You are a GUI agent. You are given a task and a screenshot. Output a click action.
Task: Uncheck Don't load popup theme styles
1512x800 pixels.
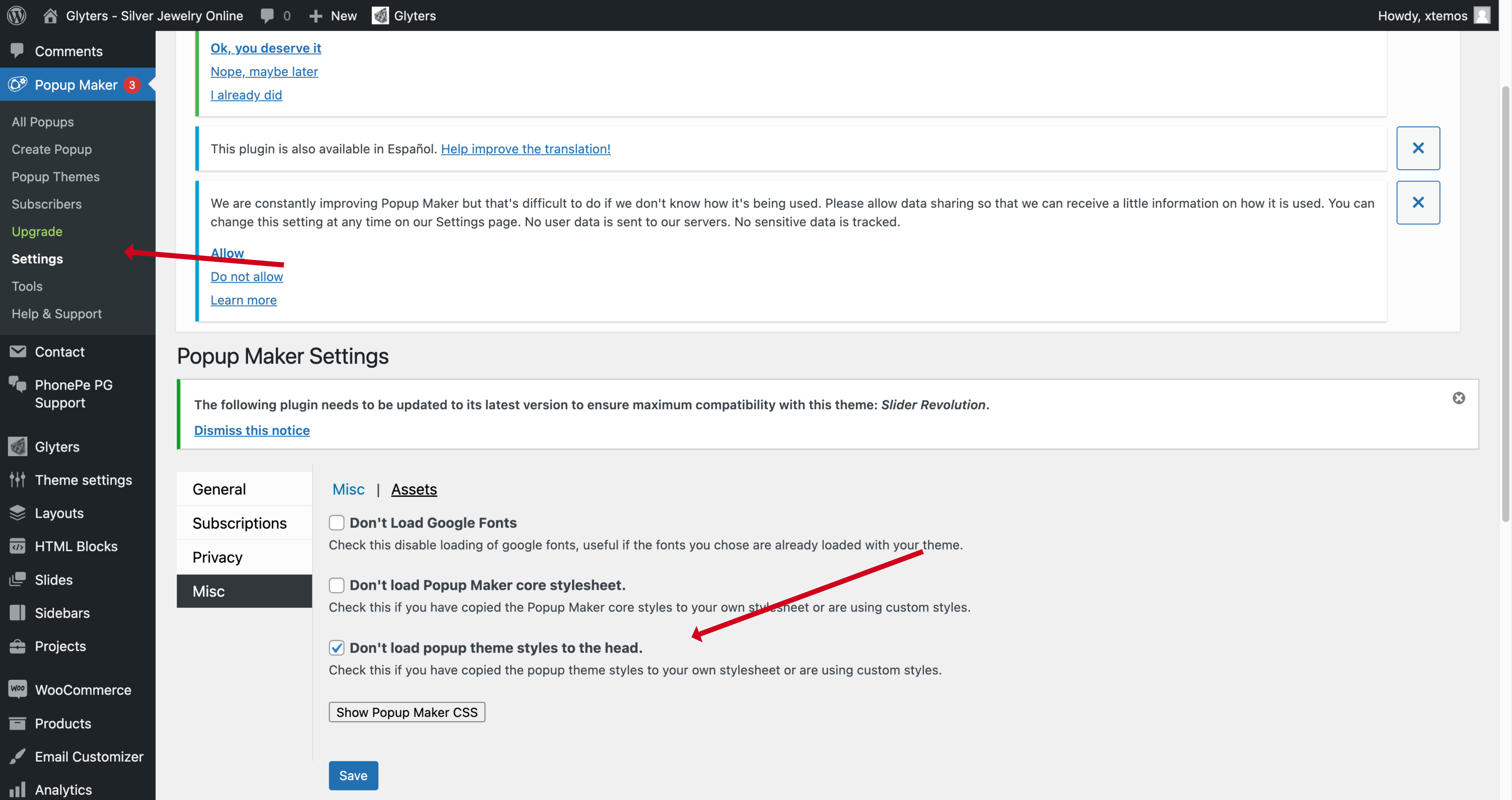(x=336, y=648)
